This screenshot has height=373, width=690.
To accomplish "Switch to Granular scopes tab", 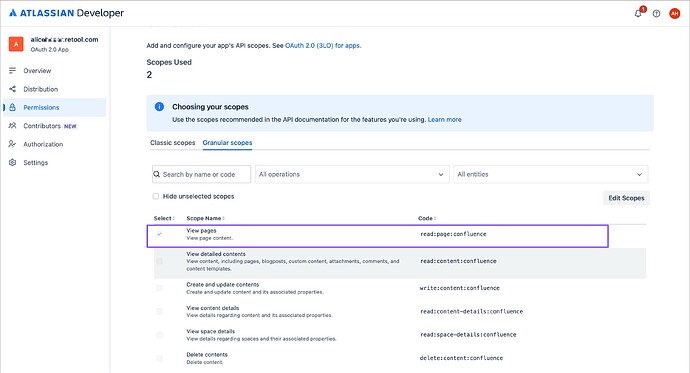I will [227, 143].
